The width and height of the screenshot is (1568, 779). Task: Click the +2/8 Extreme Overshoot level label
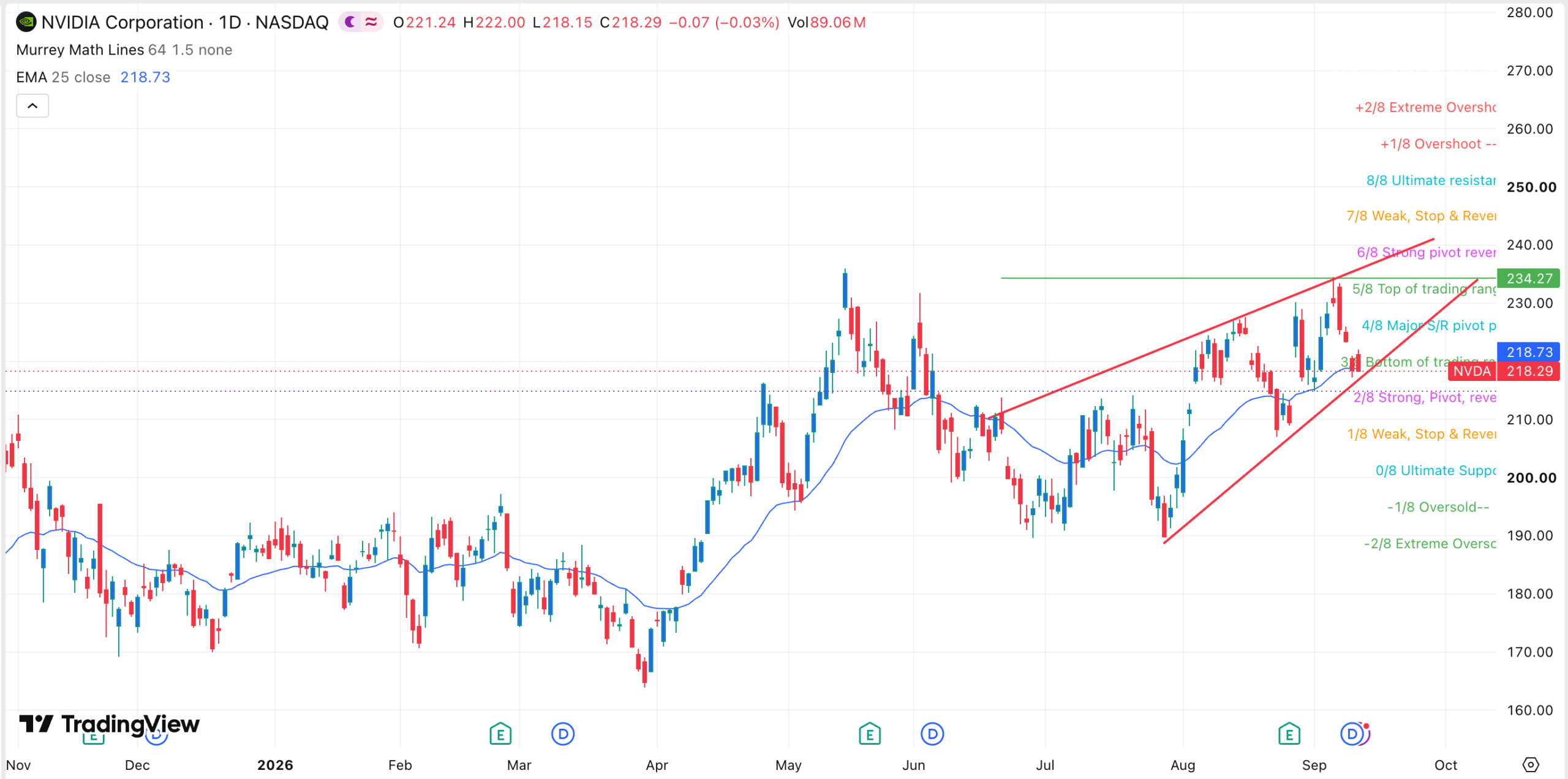(x=1425, y=107)
